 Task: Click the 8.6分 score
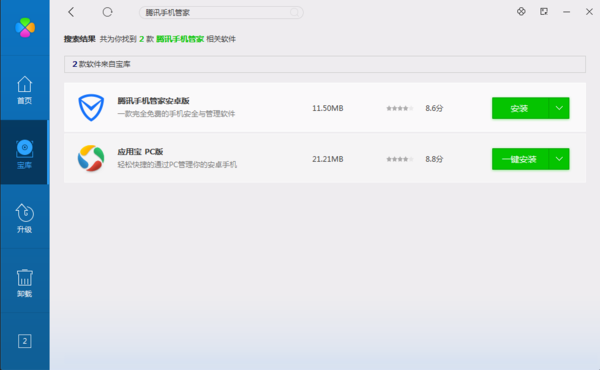(x=434, y=108)
